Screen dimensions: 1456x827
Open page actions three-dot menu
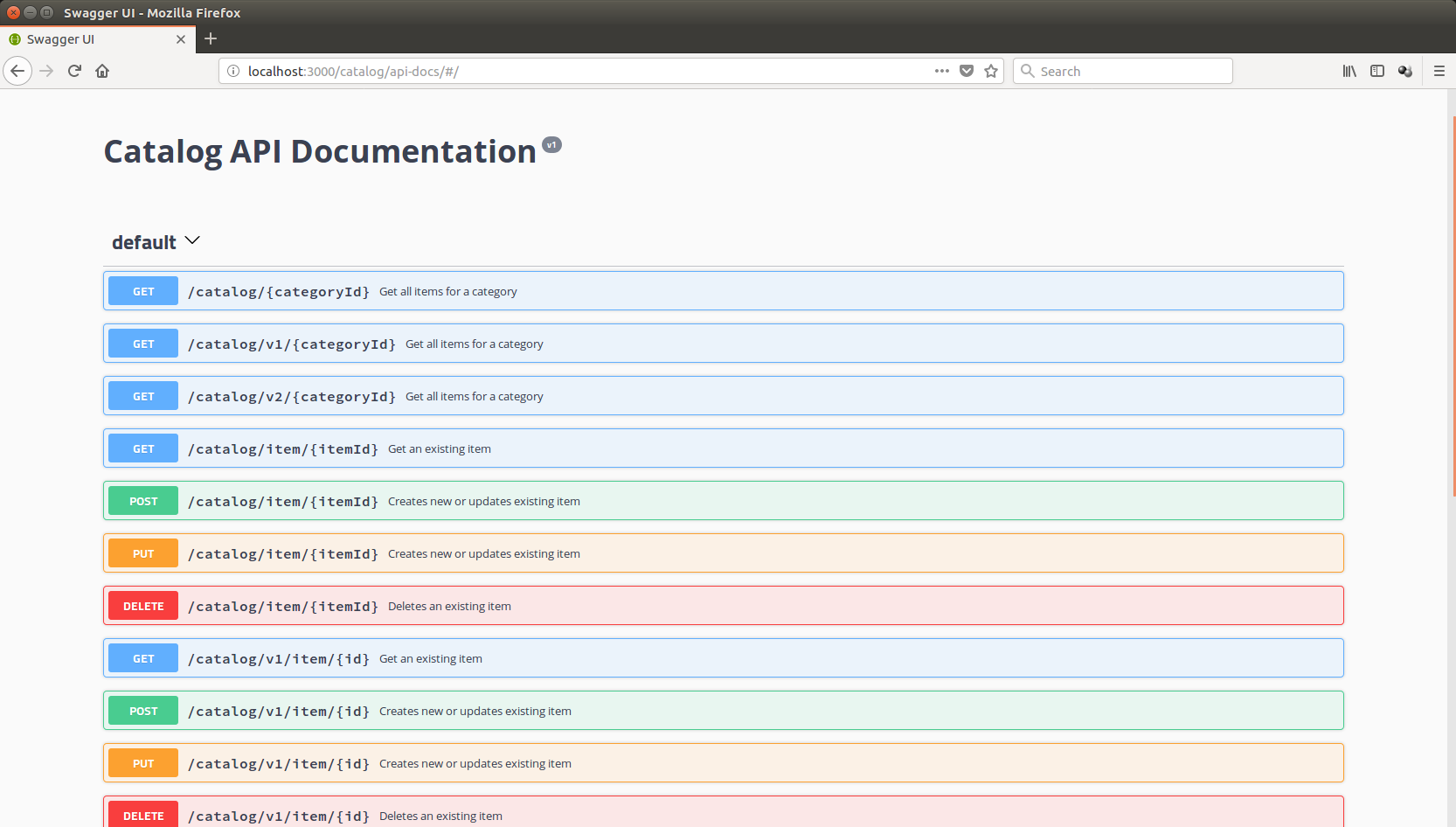941,71
